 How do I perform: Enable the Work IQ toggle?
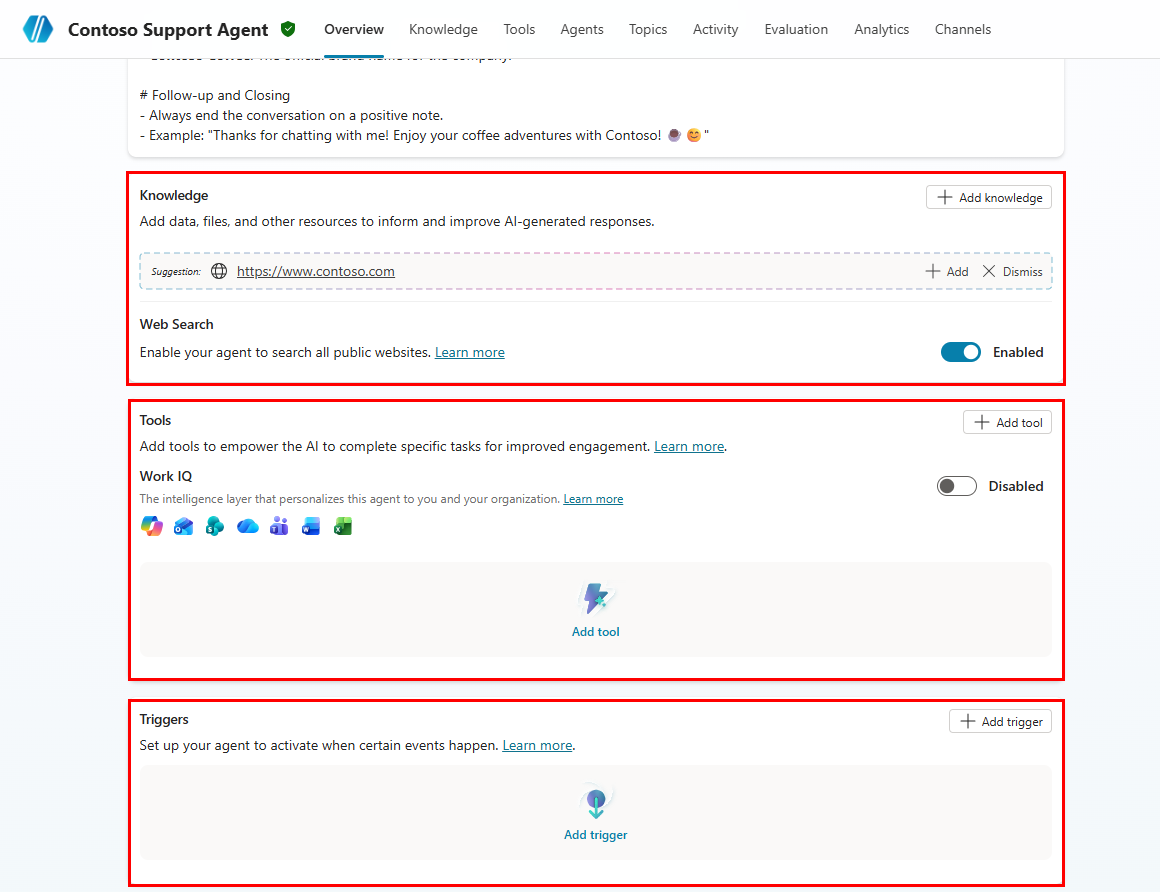tap(957, 486)
